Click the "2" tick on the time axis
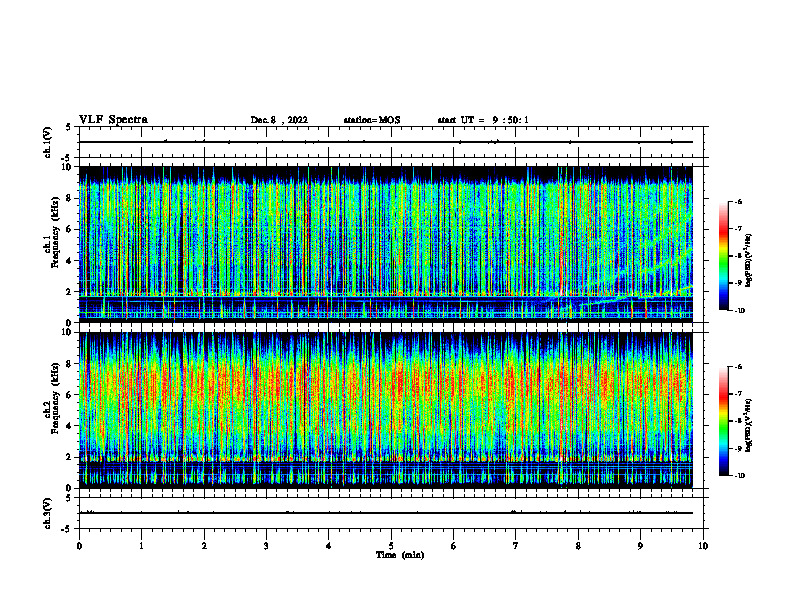The height and width of the screenshot is (612, 792). point(204,546)
